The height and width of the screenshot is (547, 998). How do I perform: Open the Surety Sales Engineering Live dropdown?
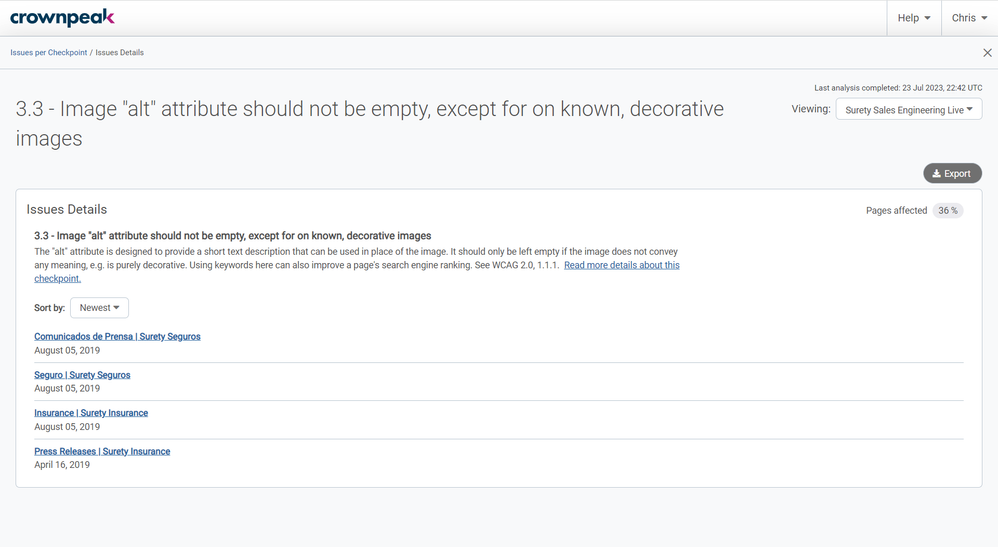[x=908, y=110]
